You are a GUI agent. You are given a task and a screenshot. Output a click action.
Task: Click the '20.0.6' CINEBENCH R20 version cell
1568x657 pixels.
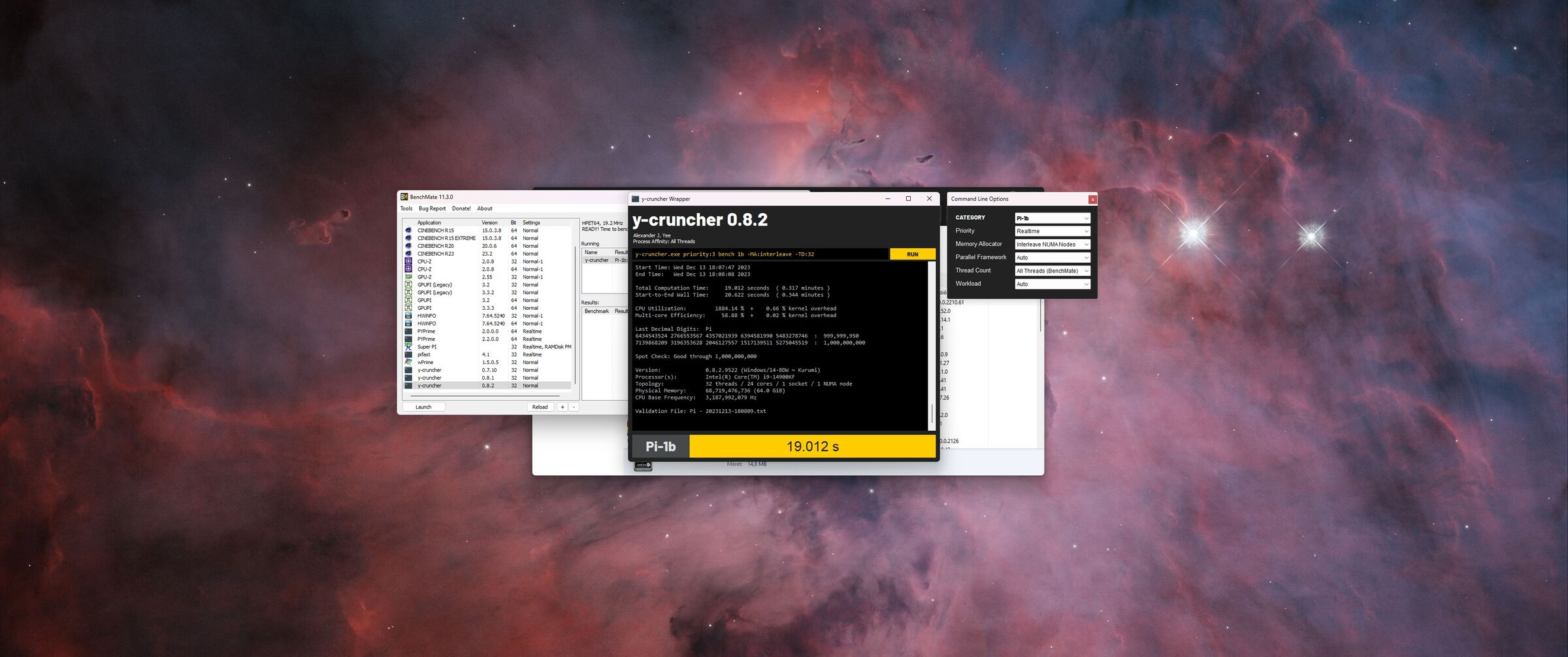coord(489,246)
